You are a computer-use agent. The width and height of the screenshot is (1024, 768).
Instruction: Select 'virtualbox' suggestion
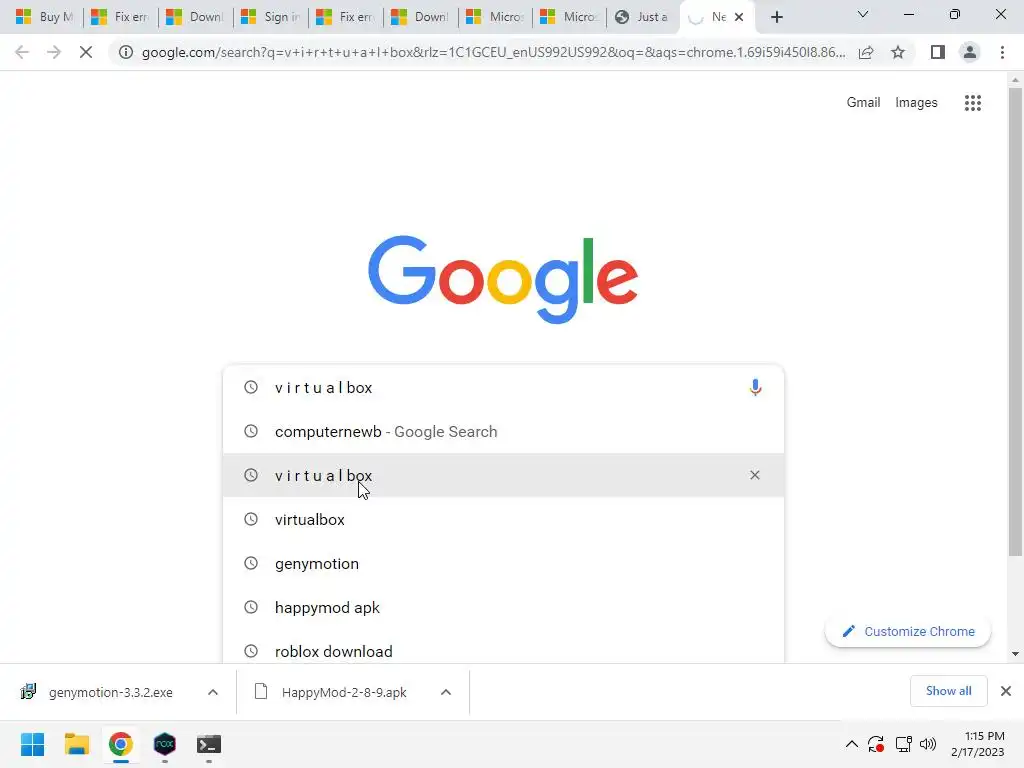[x=503, y=519]
